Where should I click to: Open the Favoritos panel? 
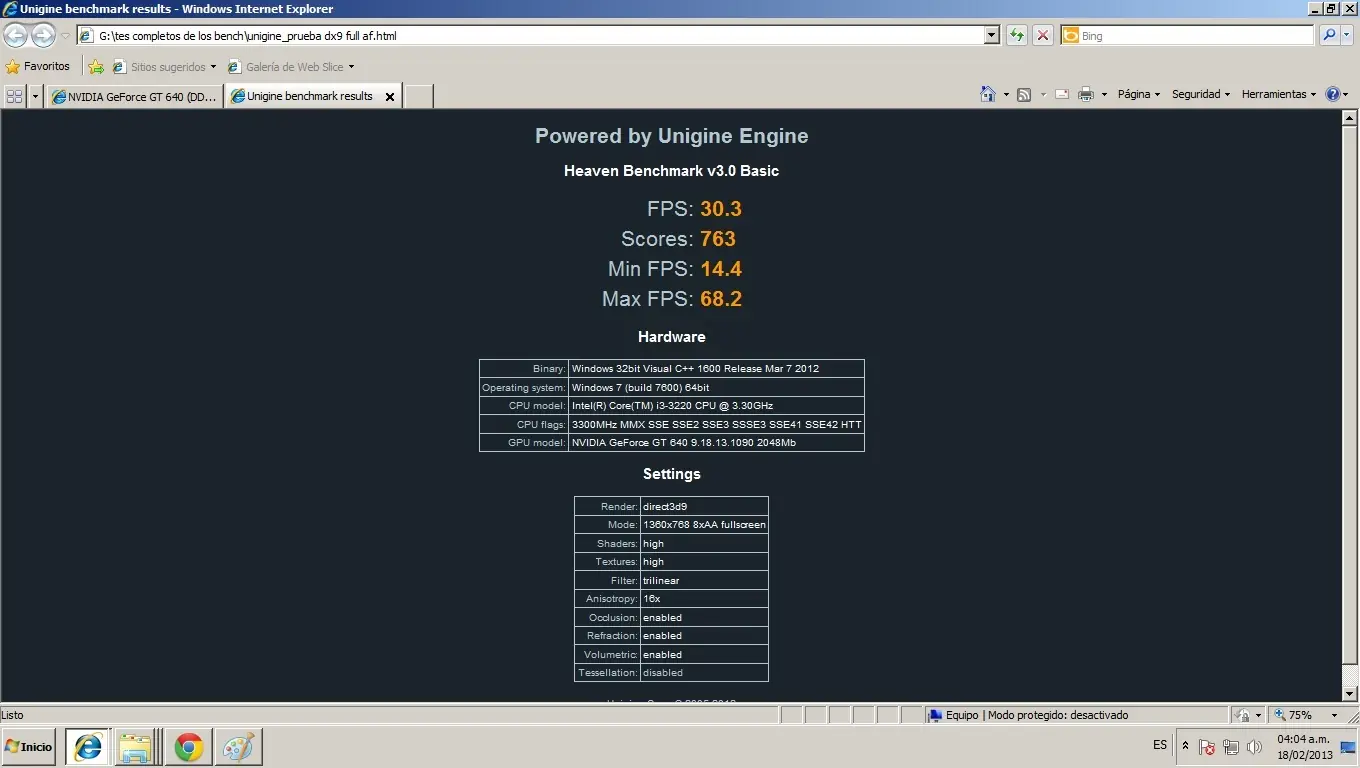[38, 67]
